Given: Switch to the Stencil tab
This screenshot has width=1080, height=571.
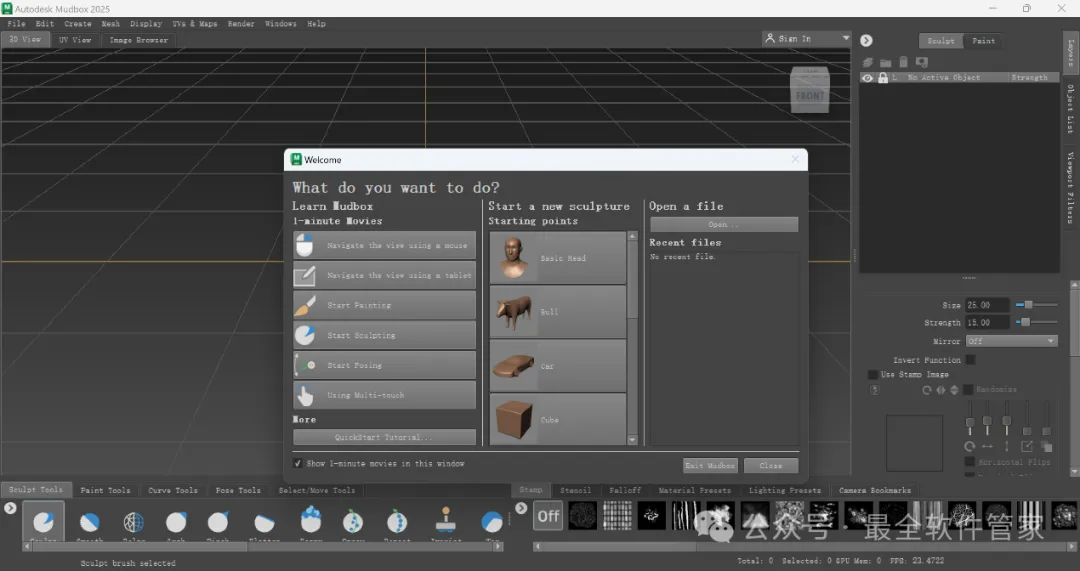Looking at the screenshot, I should [576, 490].
